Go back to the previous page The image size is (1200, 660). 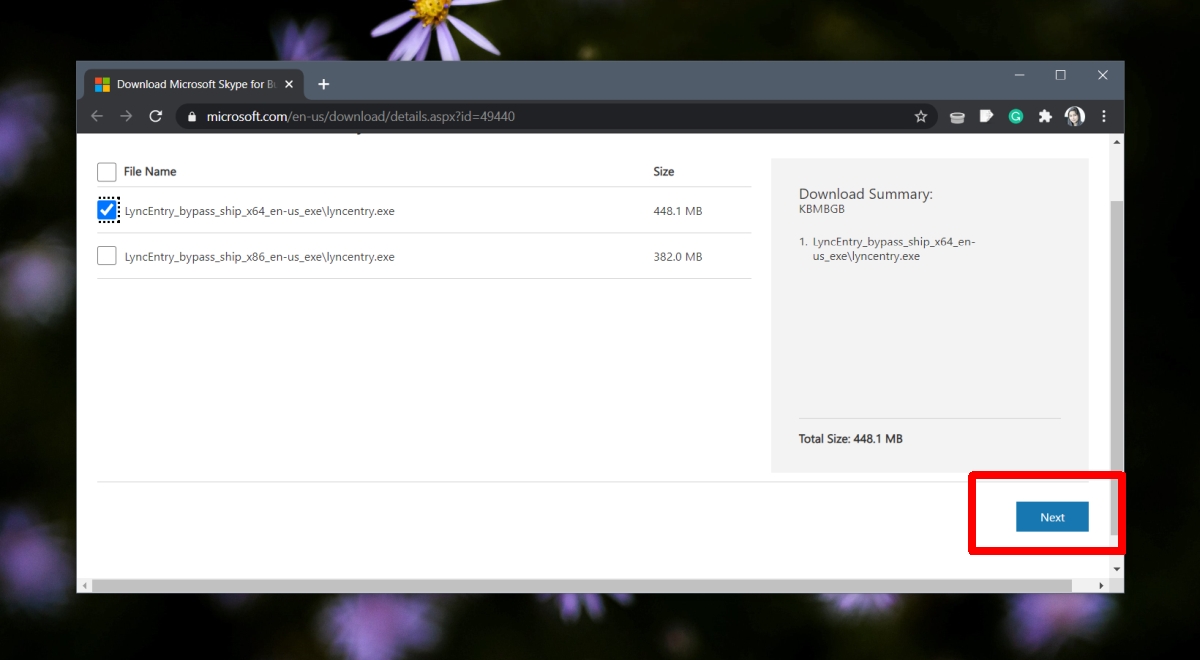pyautogui.click(x=97, y=116)
